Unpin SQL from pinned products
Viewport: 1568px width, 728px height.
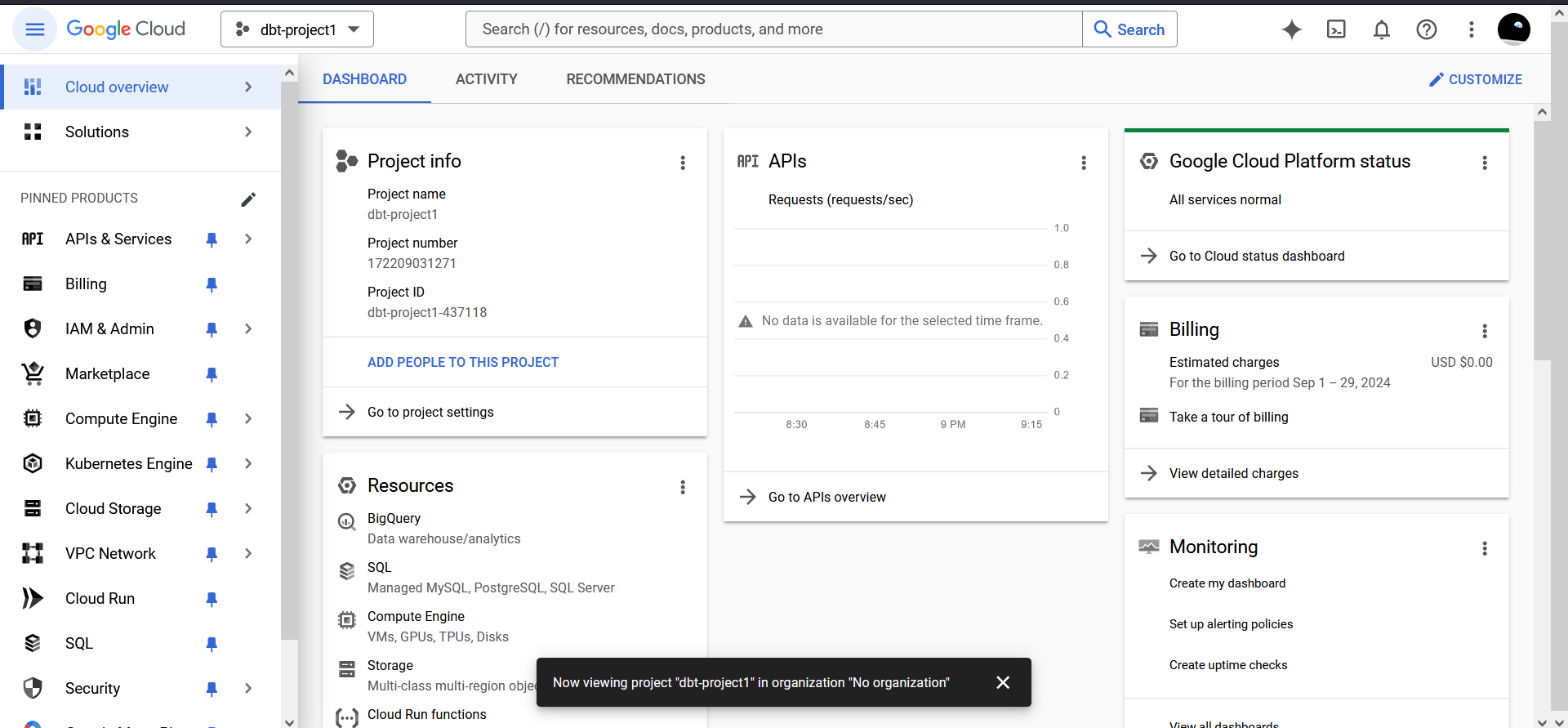pyautogui.click(x=212, y=644)
